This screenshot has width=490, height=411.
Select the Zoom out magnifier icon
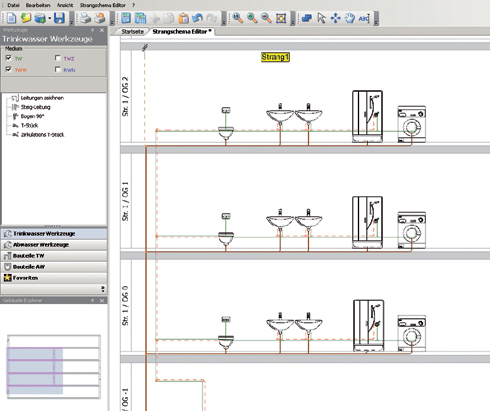coord(266,18)
